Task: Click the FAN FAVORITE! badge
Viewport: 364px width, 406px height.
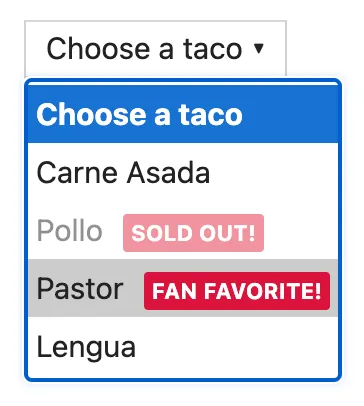Action: pos(237,291)
